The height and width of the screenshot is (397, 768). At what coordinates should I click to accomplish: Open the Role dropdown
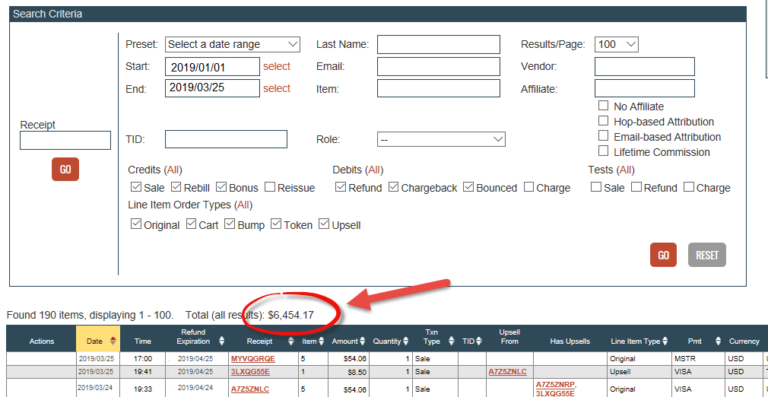click(x=441, y=140)
